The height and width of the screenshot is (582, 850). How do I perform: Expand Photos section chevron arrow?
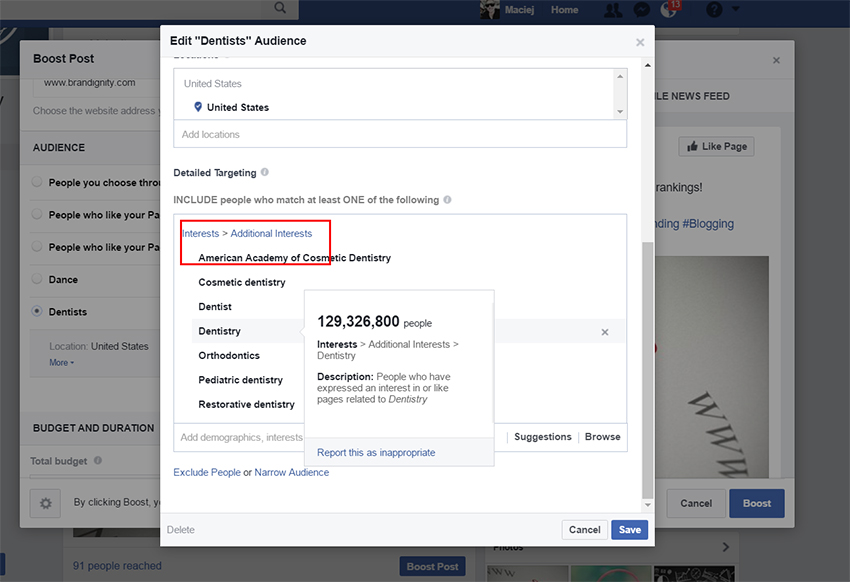(x=725, y=547)
